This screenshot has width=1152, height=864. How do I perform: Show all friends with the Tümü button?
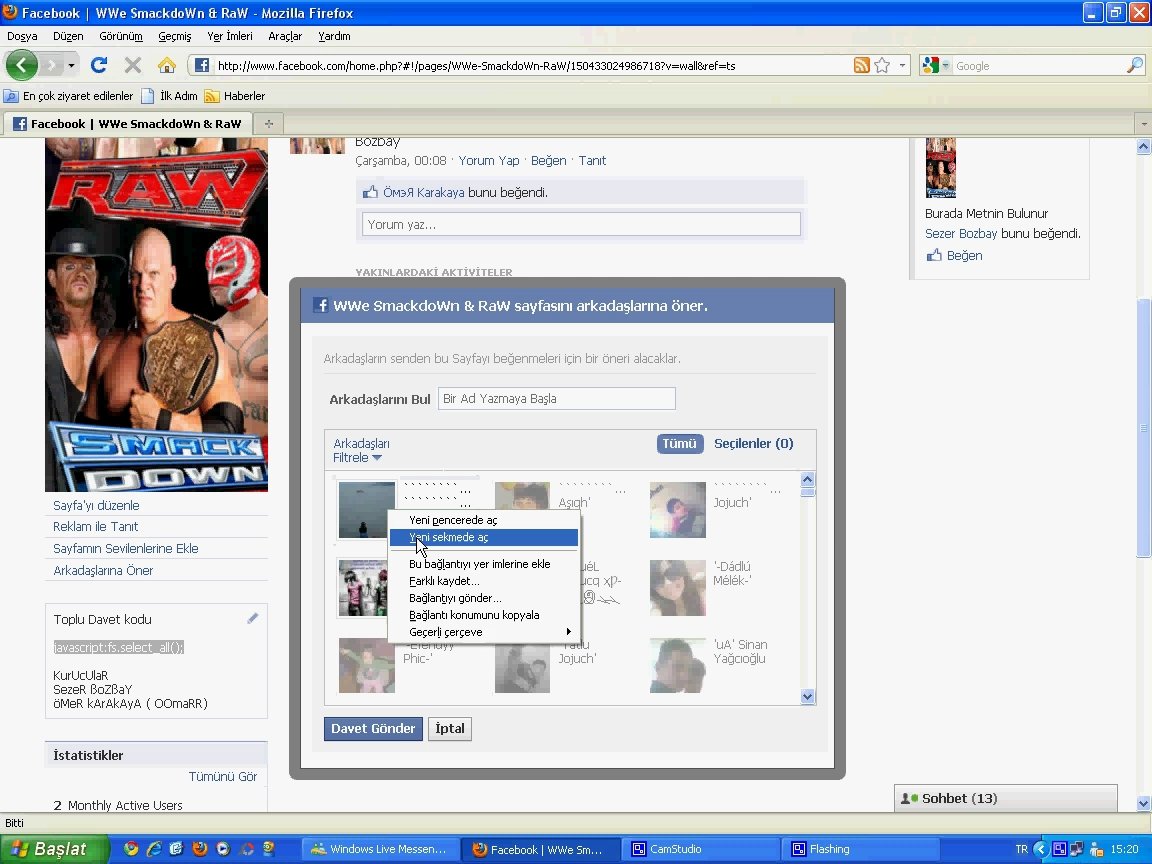point(680,444)
